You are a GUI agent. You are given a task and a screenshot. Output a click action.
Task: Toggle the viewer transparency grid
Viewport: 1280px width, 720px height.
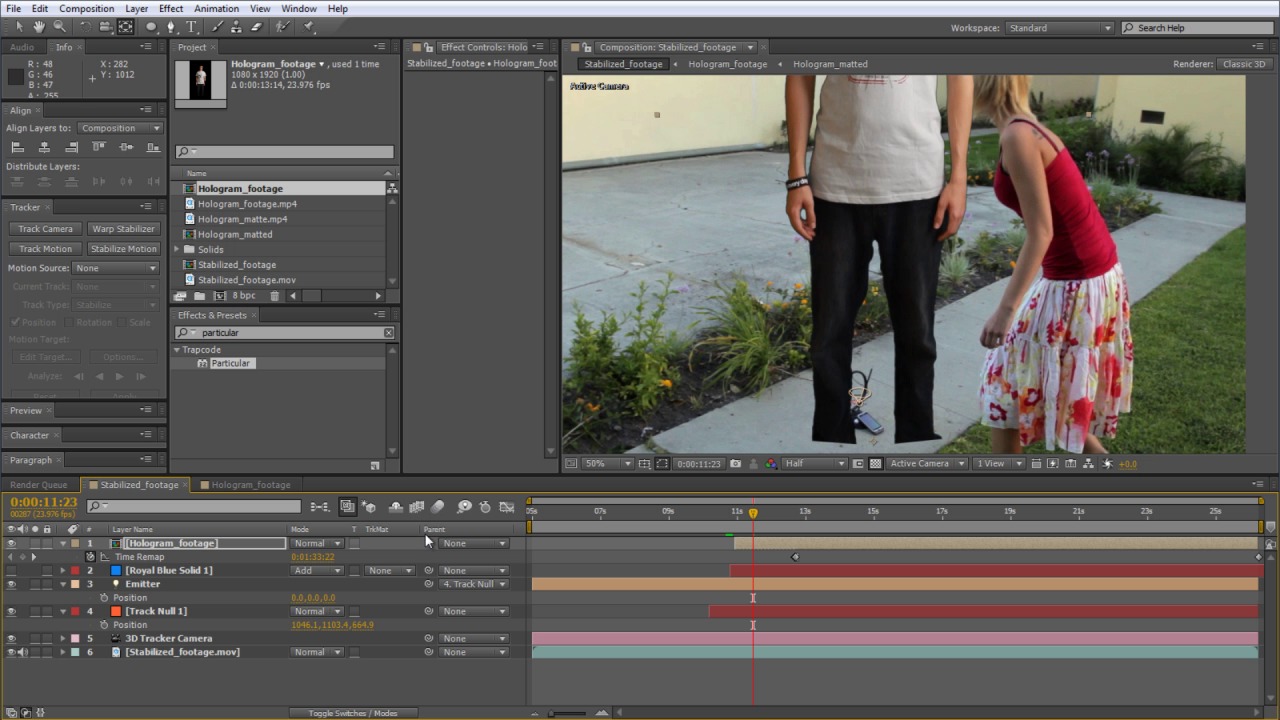click(x=876, y=464)
